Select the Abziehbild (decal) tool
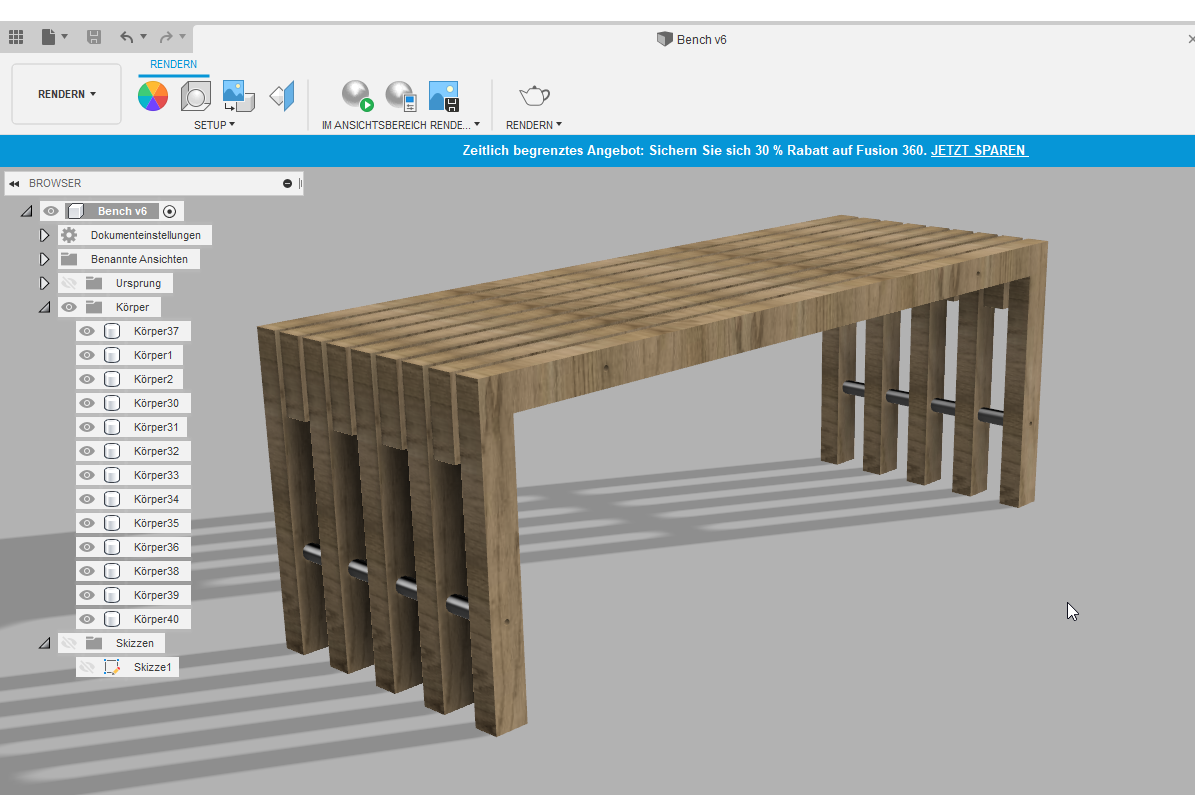The height and width of the screenshot is (795, 1195). 281,96
